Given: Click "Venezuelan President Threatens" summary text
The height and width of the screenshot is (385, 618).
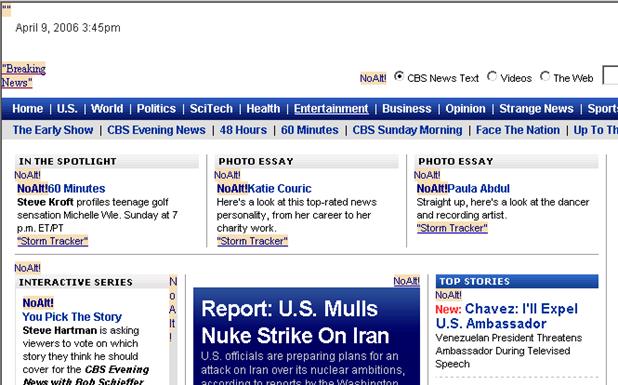Looking at the screenshot, I should point(508,338).
